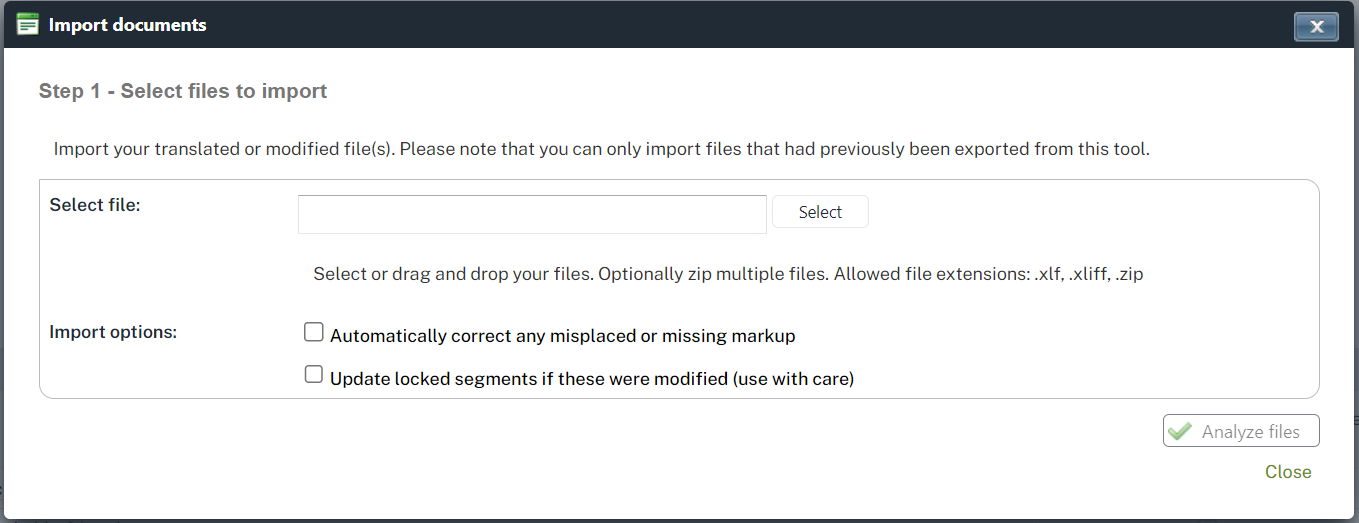
Task: Enable automatic correction of misplaced markup
Action: [314, 332]
